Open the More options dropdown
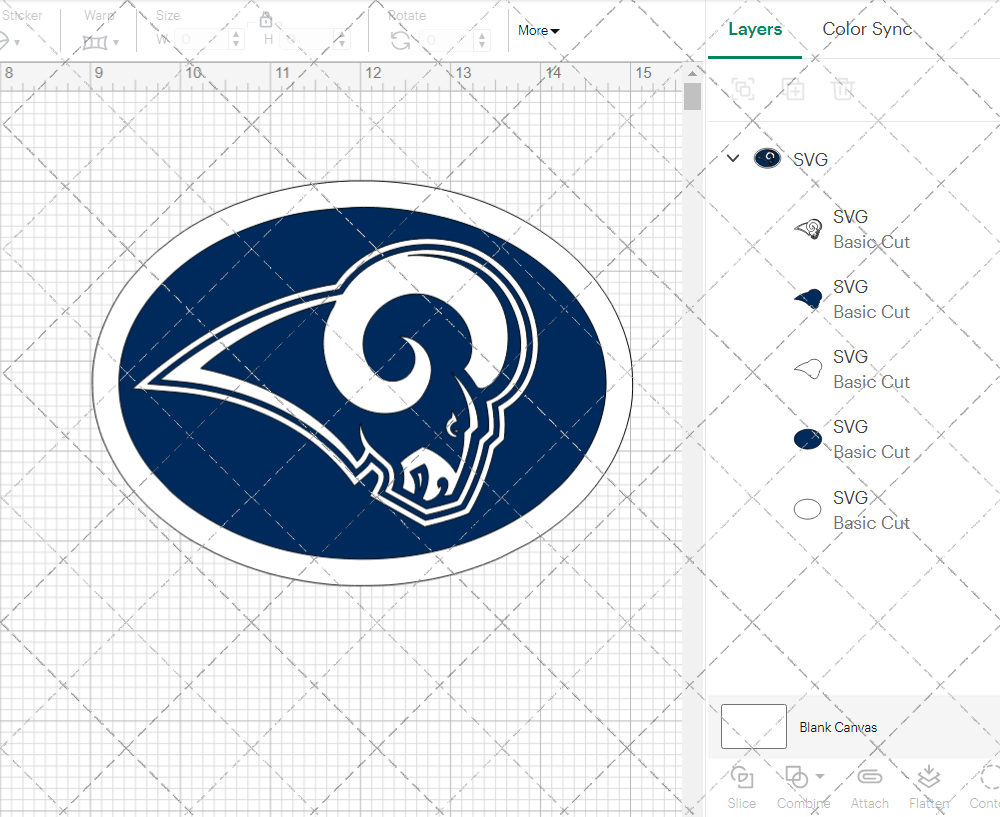Viewport: 1000px width, 817px height. (538, 30)
